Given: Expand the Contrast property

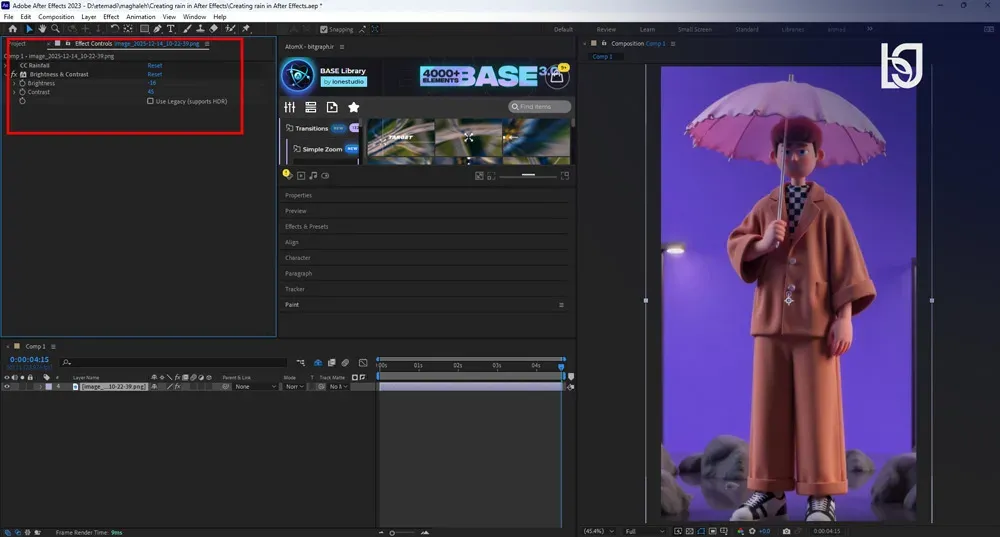Looking at the screenshot, I should coord(14,92).
